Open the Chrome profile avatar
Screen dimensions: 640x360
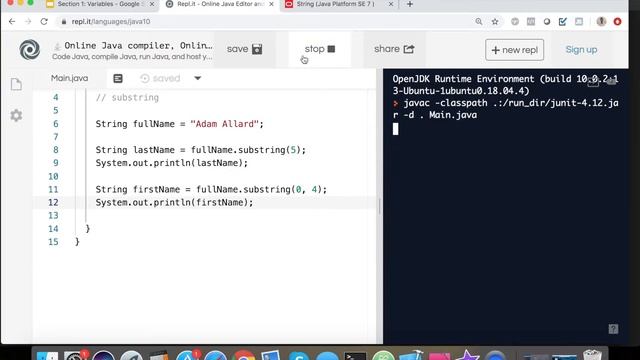coord(601,22)
